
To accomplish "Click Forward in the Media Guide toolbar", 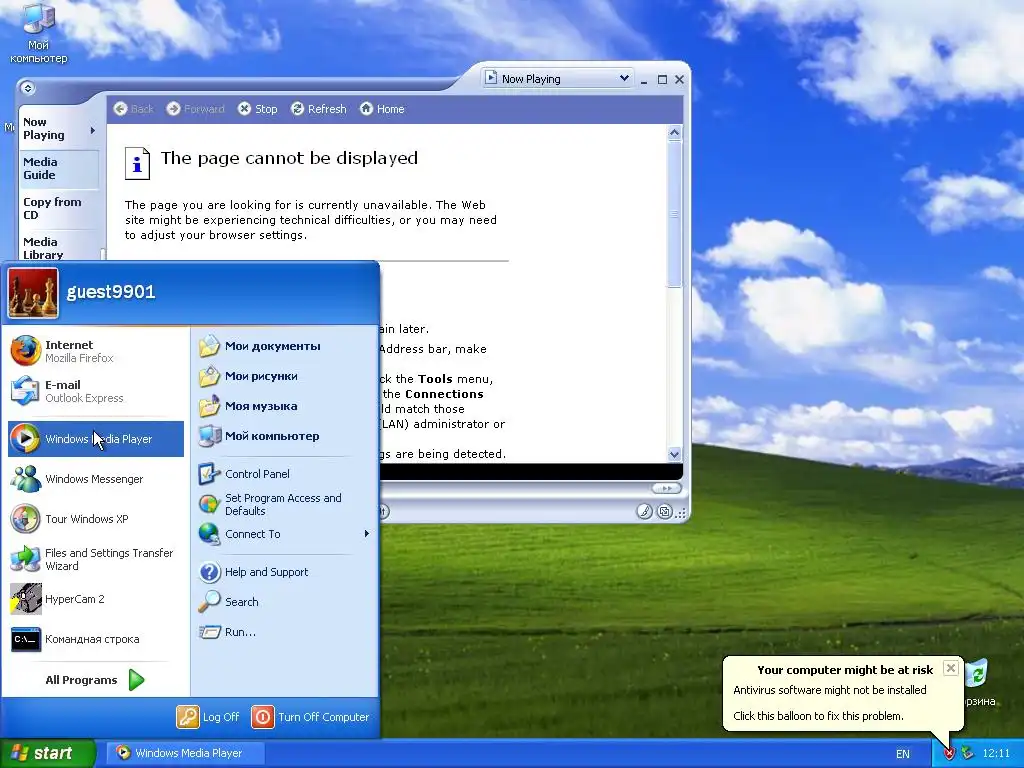I will tap(195, 108).
